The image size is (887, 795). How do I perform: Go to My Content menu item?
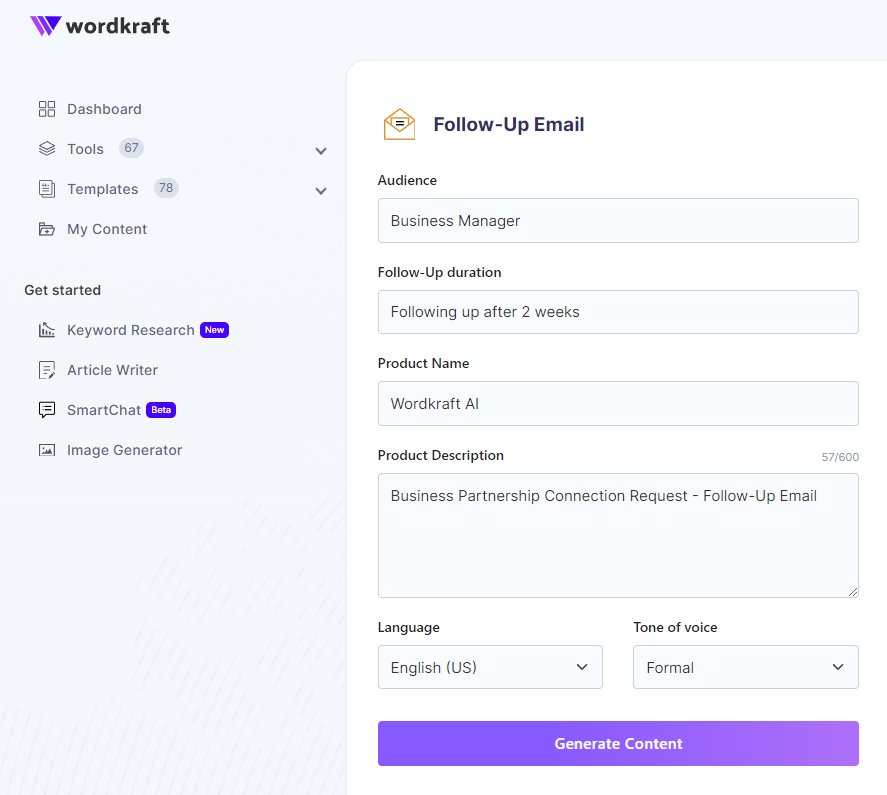107,229
